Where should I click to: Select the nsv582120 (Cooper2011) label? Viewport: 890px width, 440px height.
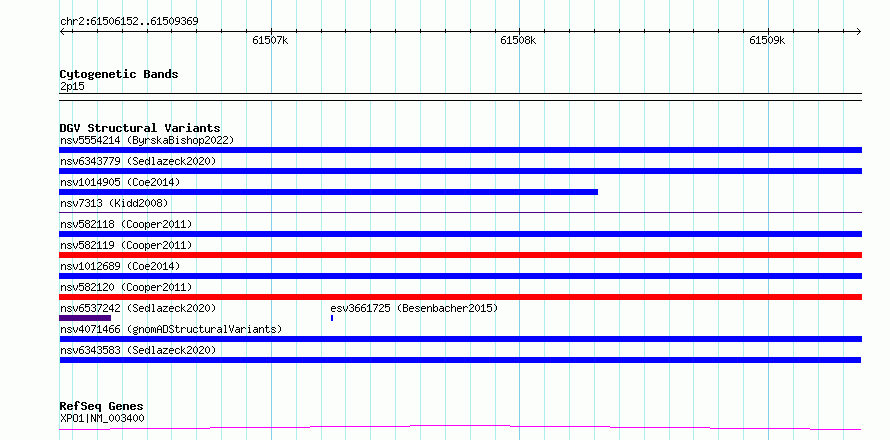tap(126, 287)
